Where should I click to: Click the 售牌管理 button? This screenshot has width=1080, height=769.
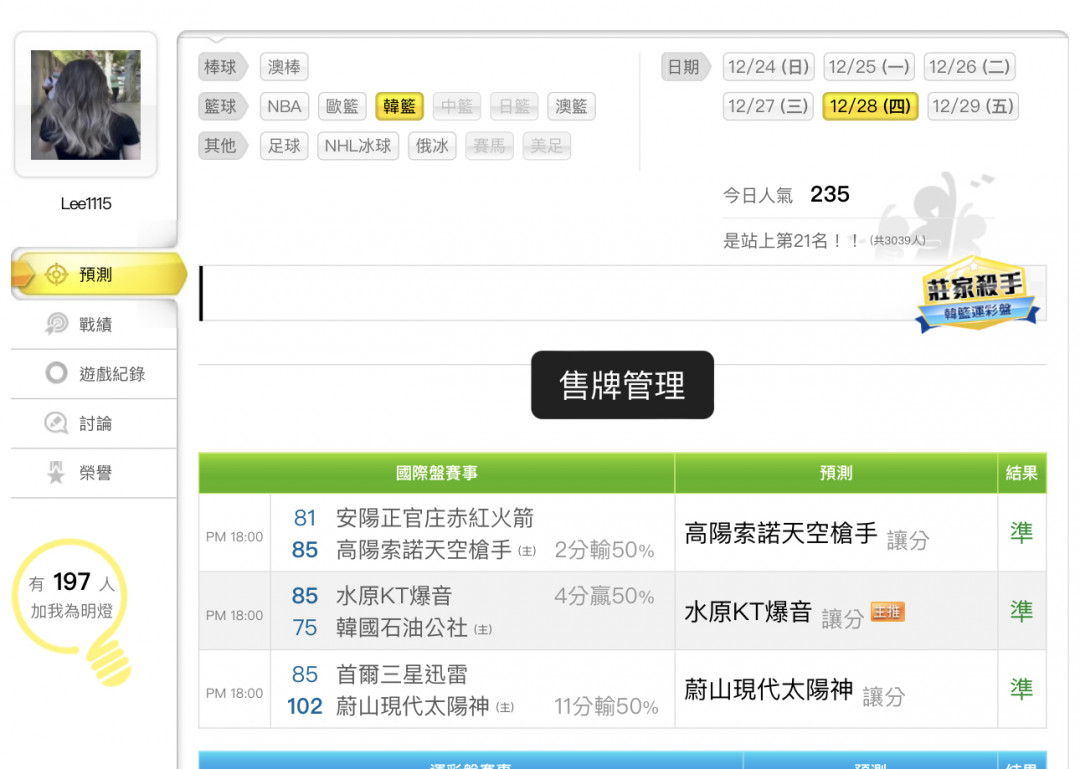[x=622, y=384]
